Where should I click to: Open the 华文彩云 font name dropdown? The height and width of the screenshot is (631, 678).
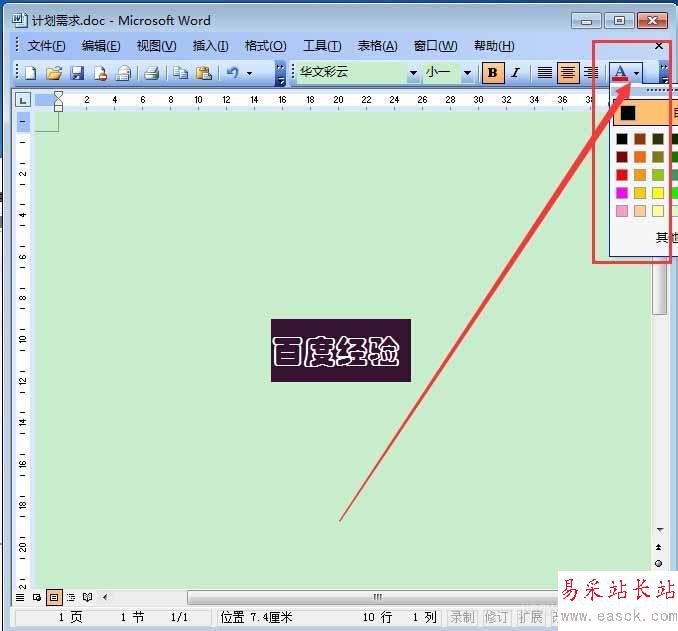413,73
